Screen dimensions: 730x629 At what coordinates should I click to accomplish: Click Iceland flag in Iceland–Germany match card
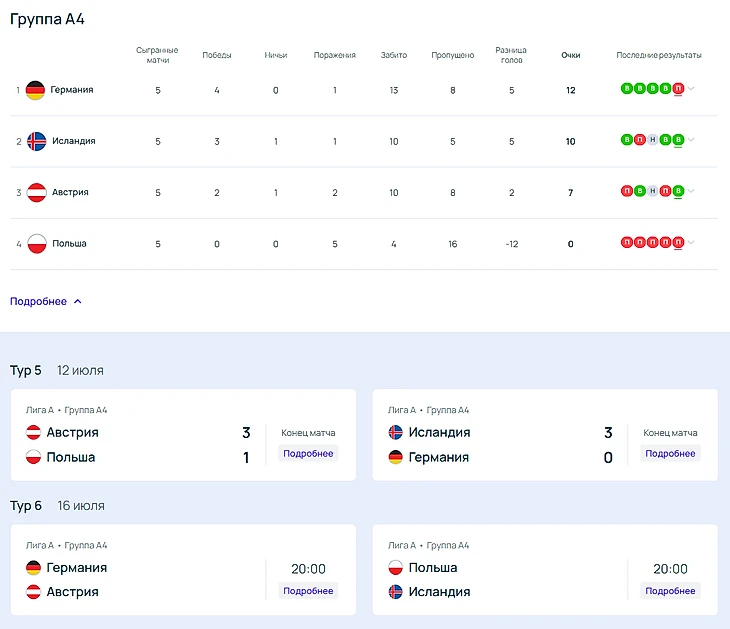pyautogui.click(x=396, y=433)
